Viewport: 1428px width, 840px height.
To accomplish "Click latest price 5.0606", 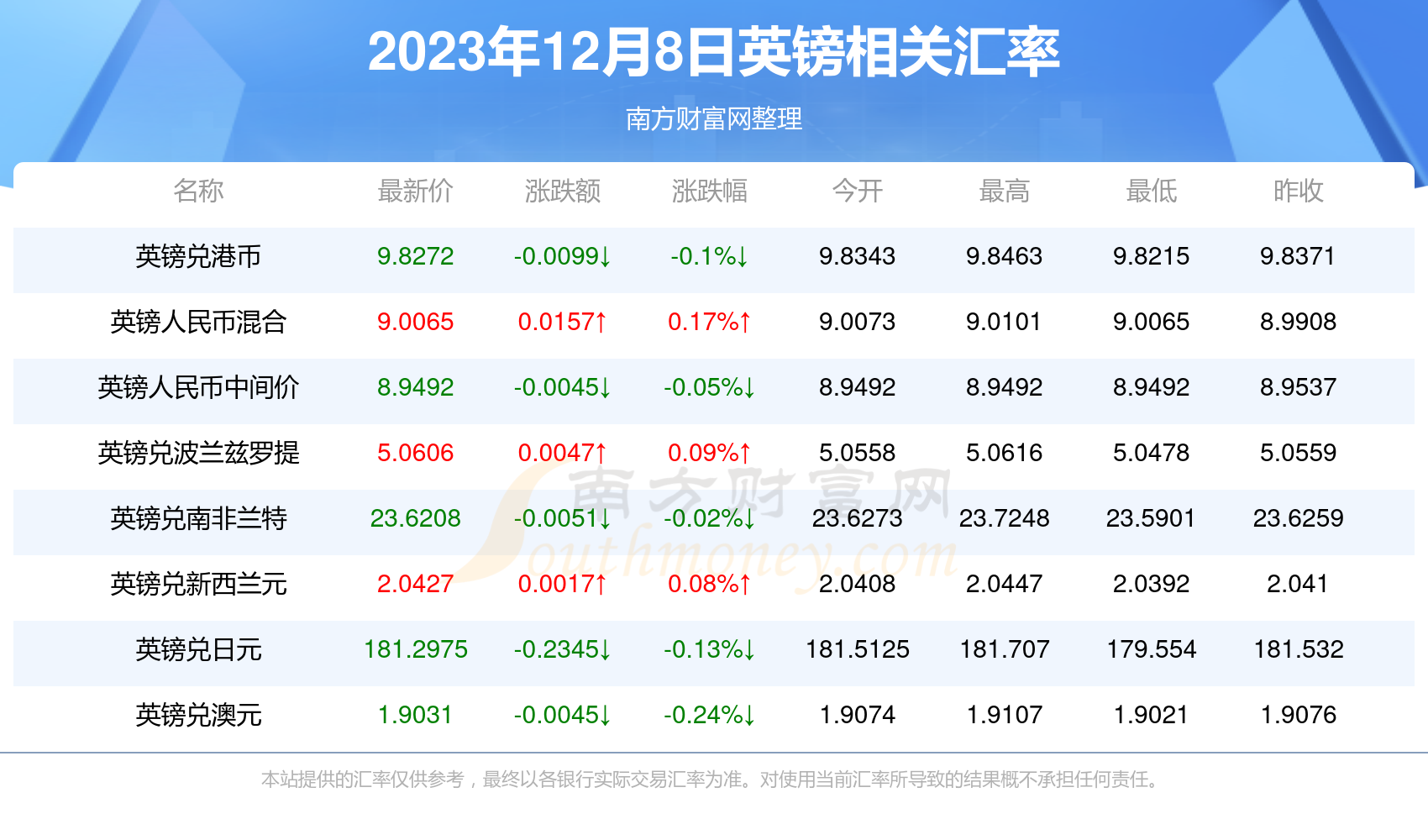I will pyautogui.click(x=415, y=453).
